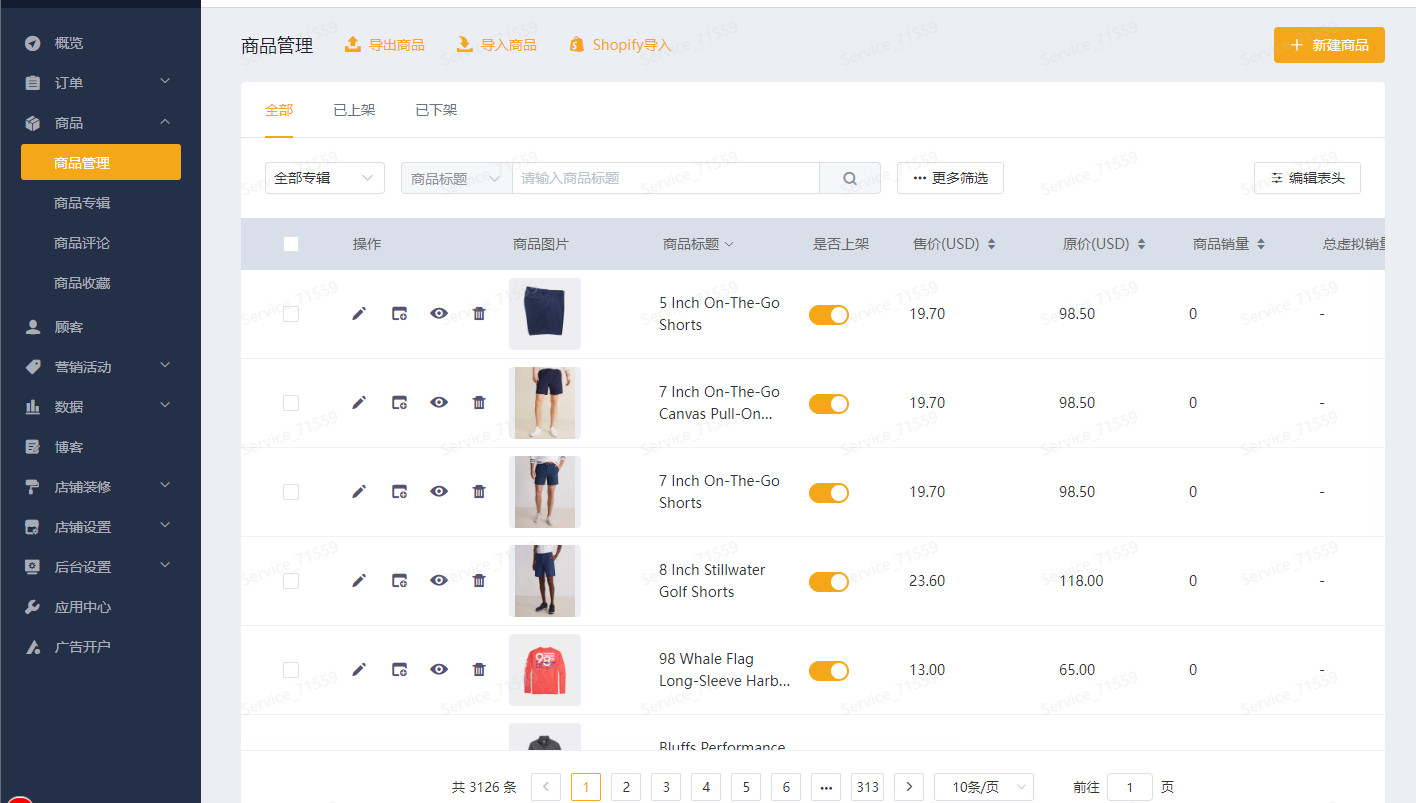Open the 10条/页 page size dropdown
Viewport: 1416px width, 803px height.
tap(983, 787)
